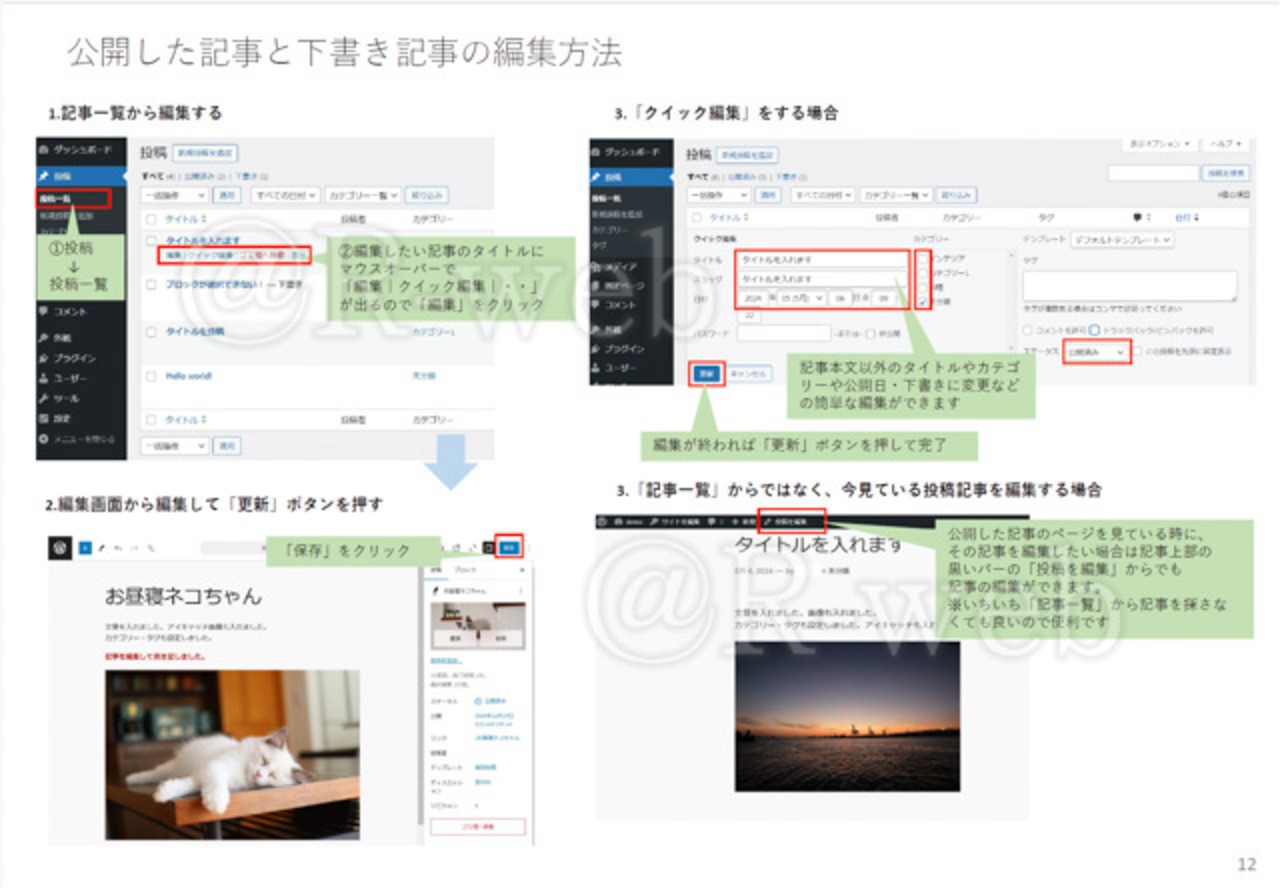Open ダッシュボード icon in quick edit sidebar
1280x888 pixels.
click(597, 152)
